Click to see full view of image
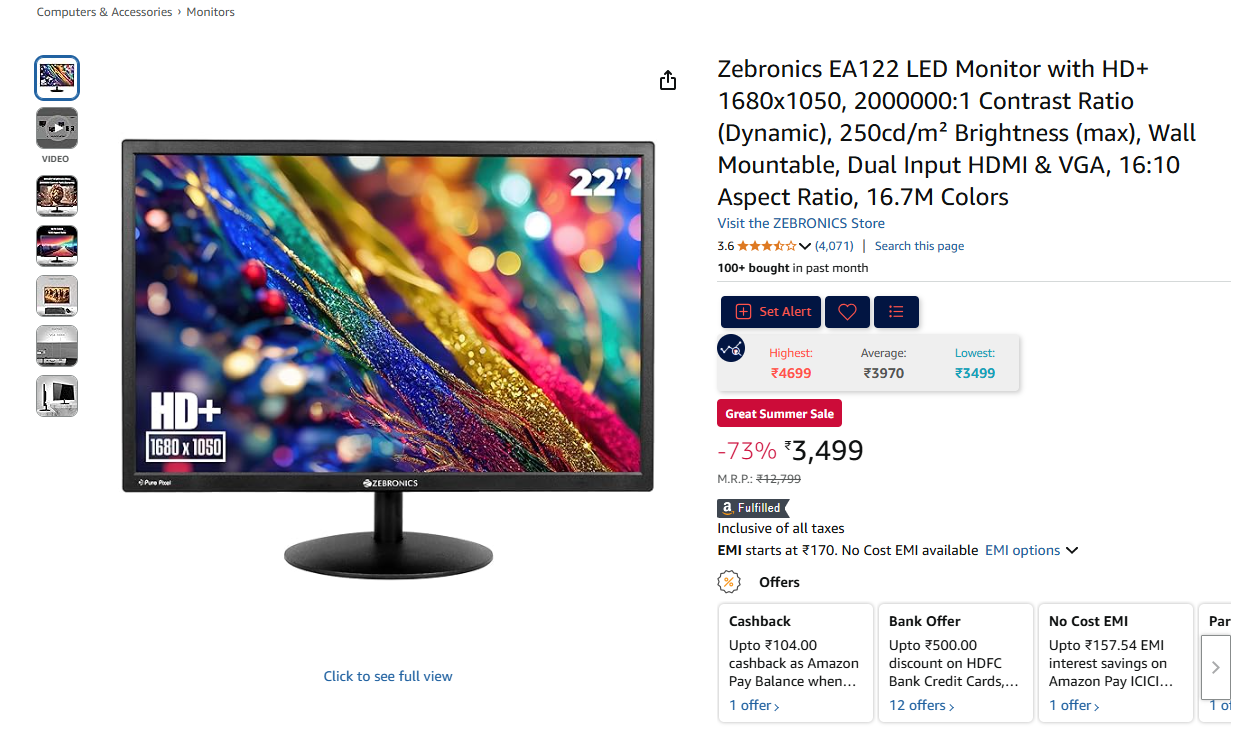This screenshot has height=735, width=1253. pyautogui.click(x=388, y=676)
